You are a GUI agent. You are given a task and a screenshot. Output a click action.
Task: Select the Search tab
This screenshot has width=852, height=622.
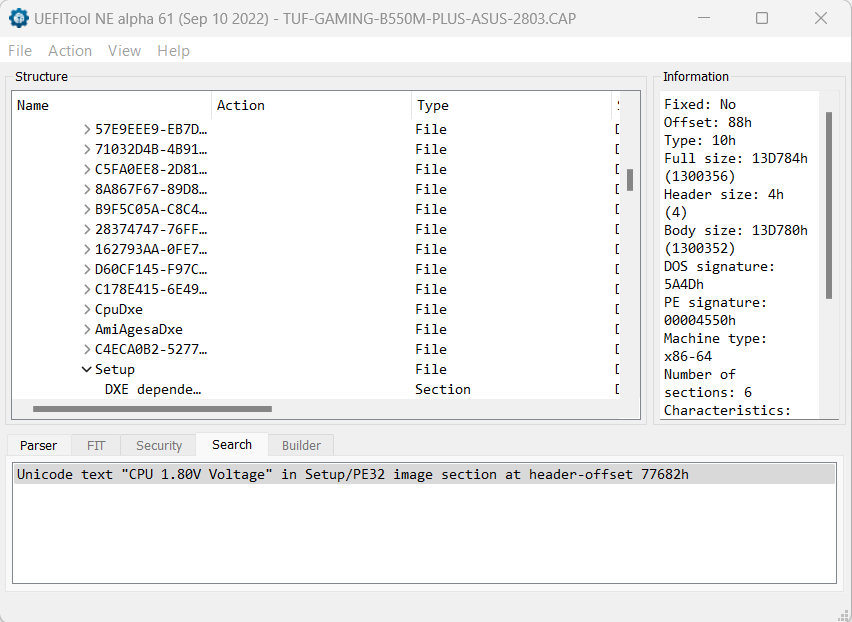pyautogui.click(x=232, y=444)
